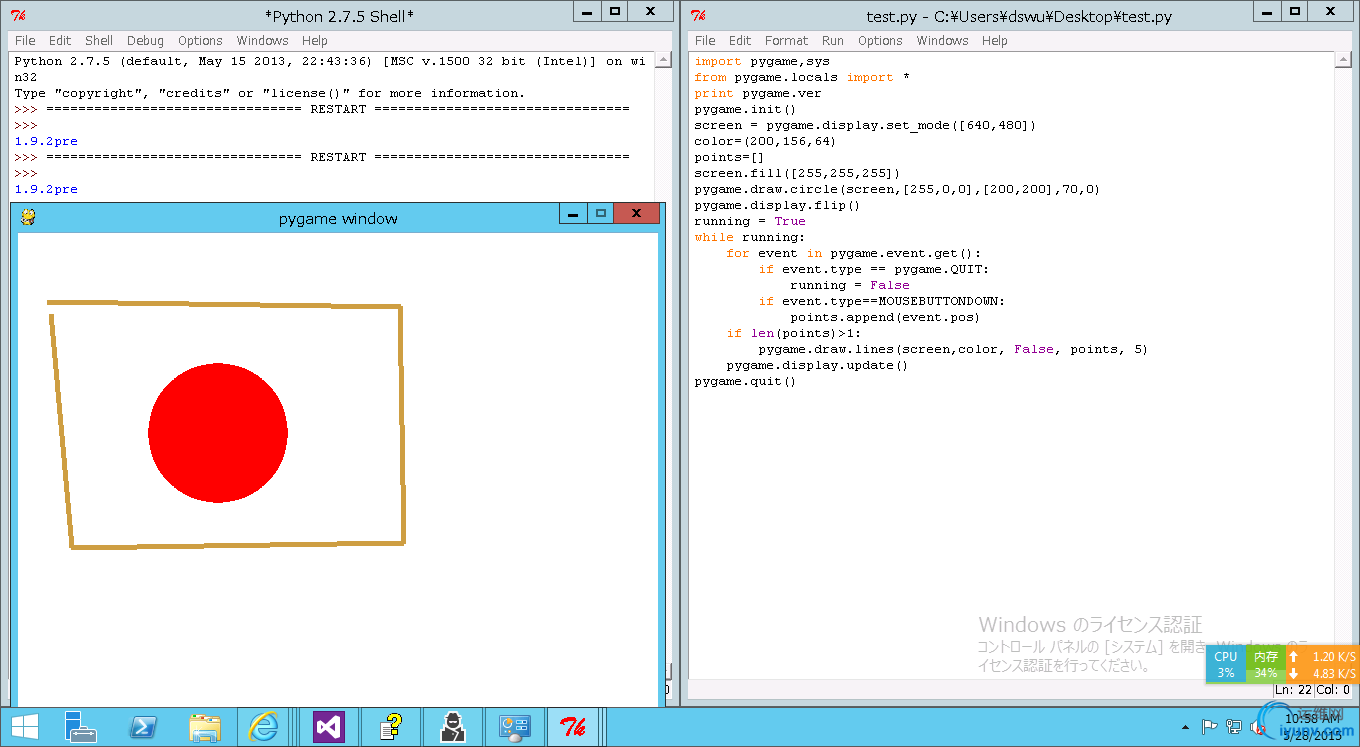Viewport: 1360px width, 747px height.
Task: Open Help menu in Python Shell
Action: tap(314, 41)
